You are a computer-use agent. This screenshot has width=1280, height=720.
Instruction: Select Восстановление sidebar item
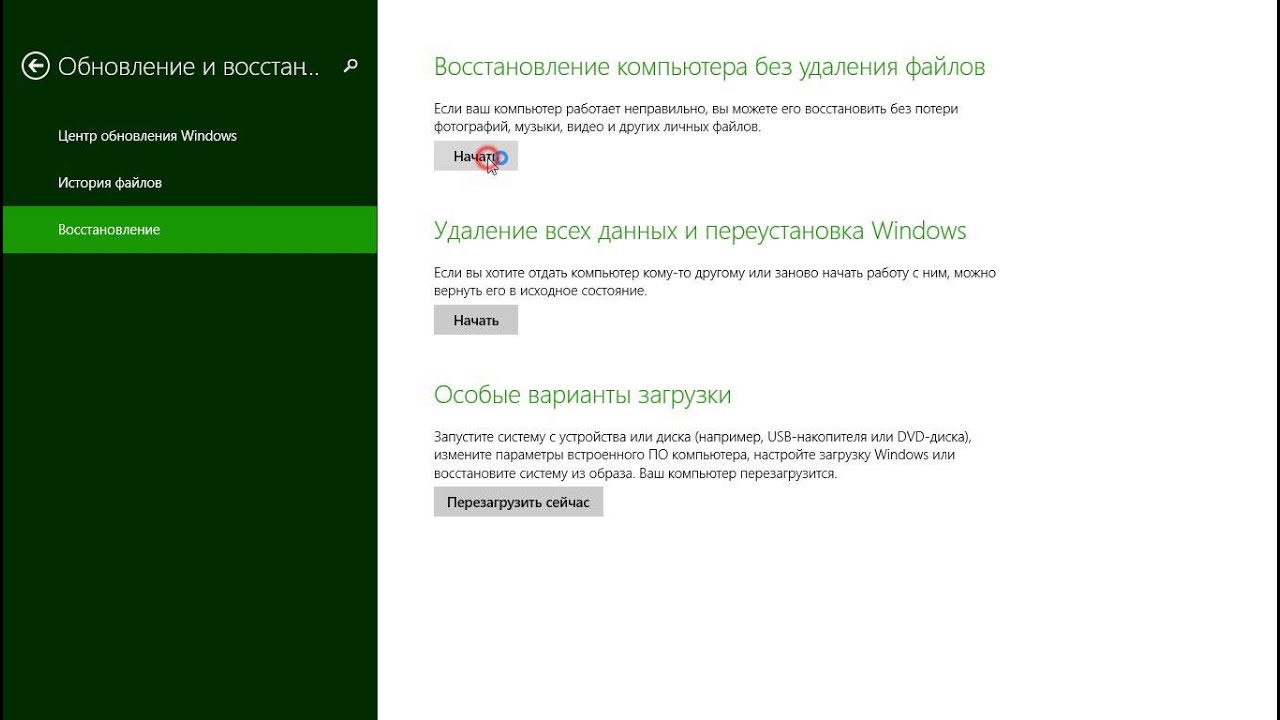190,229
